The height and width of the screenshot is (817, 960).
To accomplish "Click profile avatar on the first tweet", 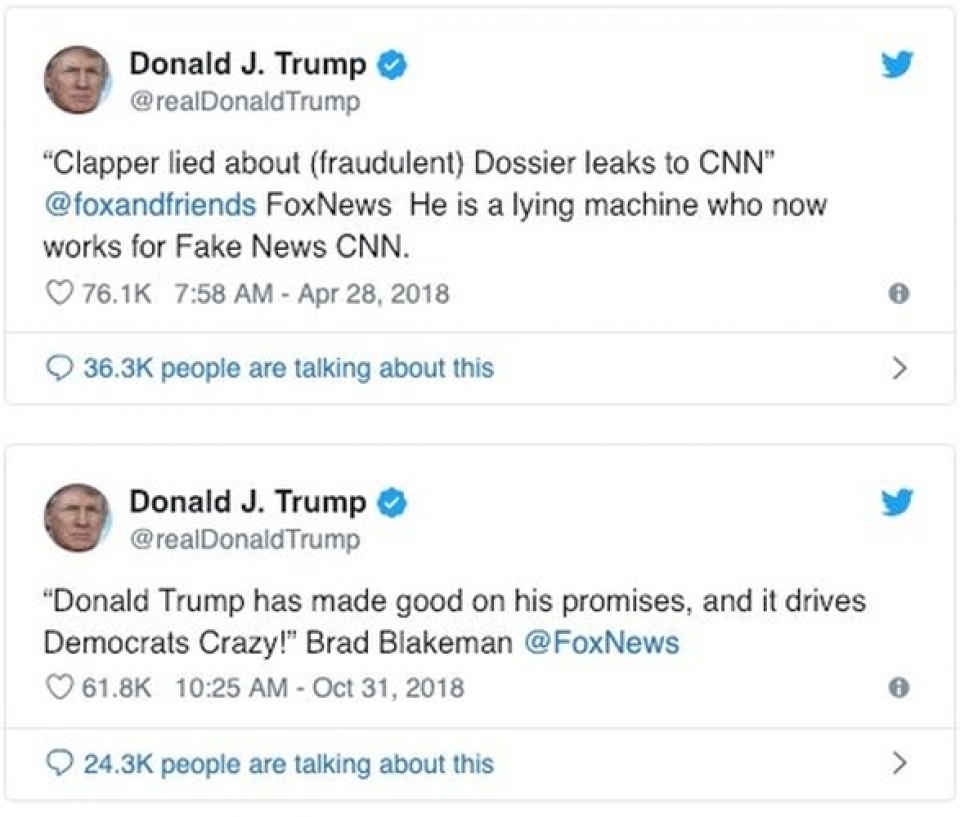I will [75, 80].
